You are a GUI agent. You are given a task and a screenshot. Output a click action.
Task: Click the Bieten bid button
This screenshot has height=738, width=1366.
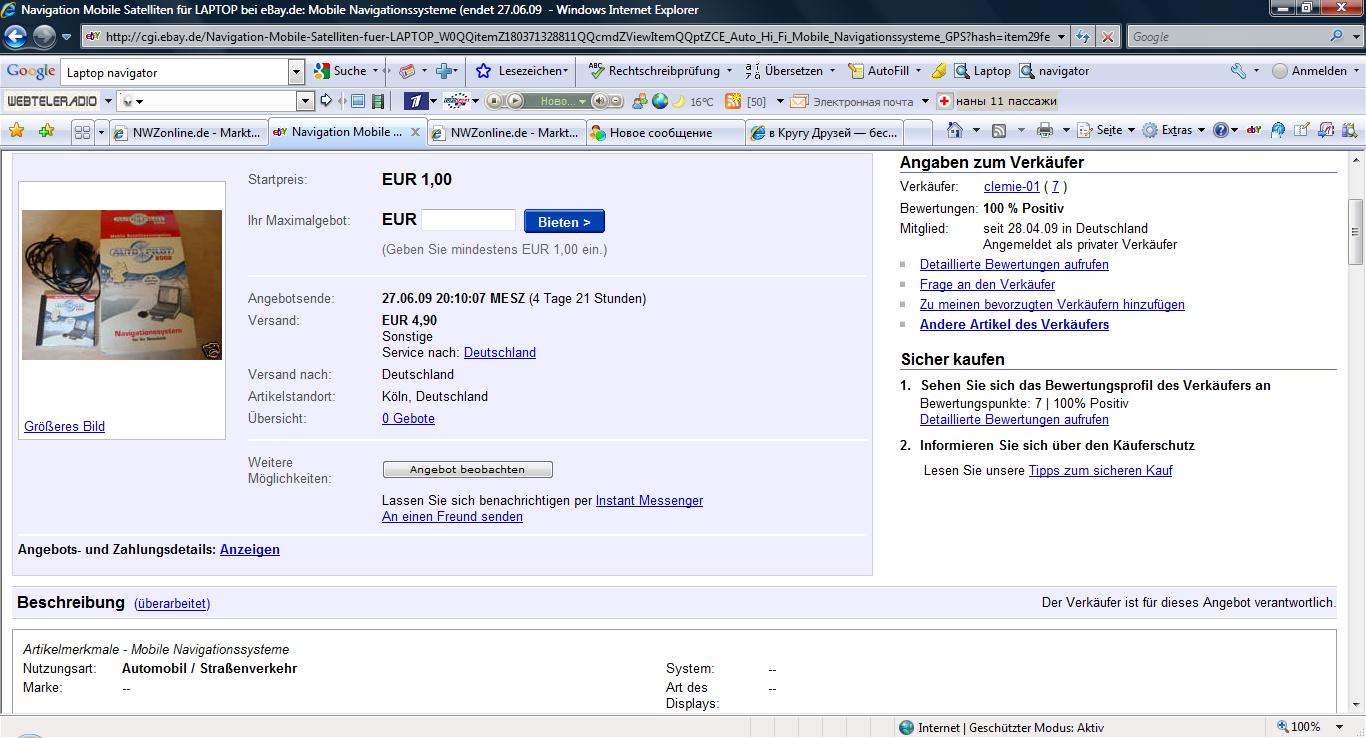pos(564,221)
